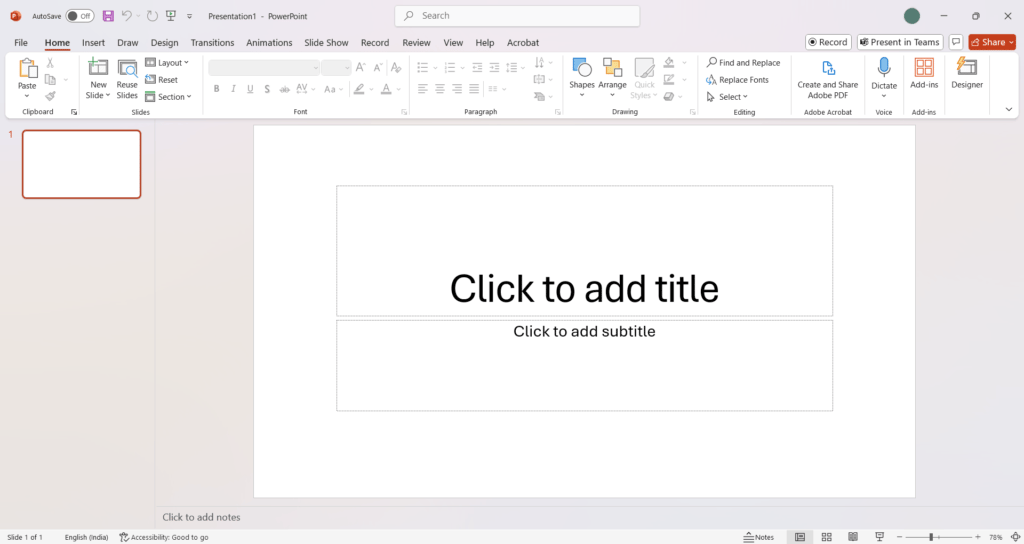1024x544 pixels.
Task: Expand the Layout dropdown
Action: pyautogui.click(x=166, y=63)
